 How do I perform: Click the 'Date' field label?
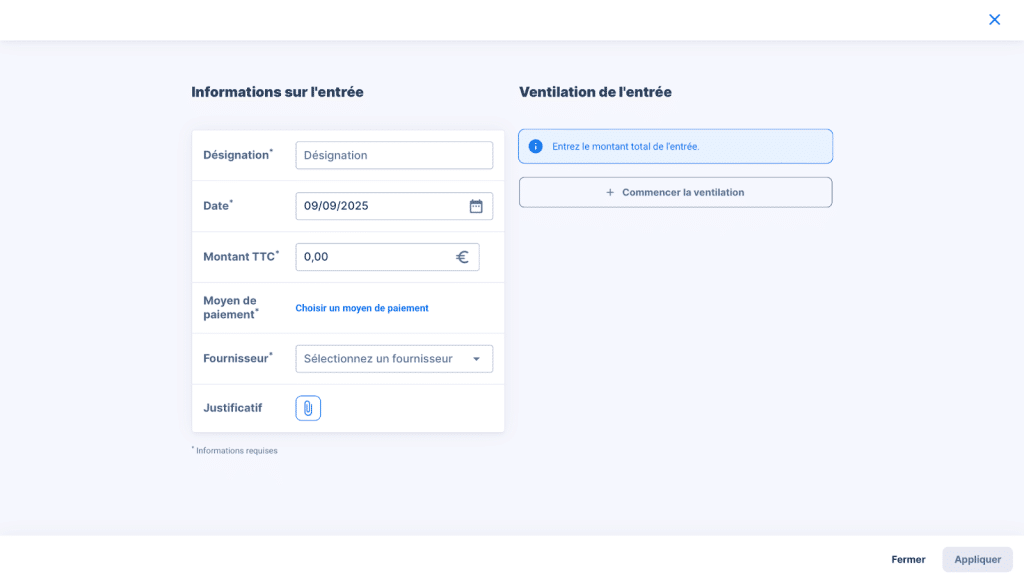pyautogui.click(x=216, y=206)
